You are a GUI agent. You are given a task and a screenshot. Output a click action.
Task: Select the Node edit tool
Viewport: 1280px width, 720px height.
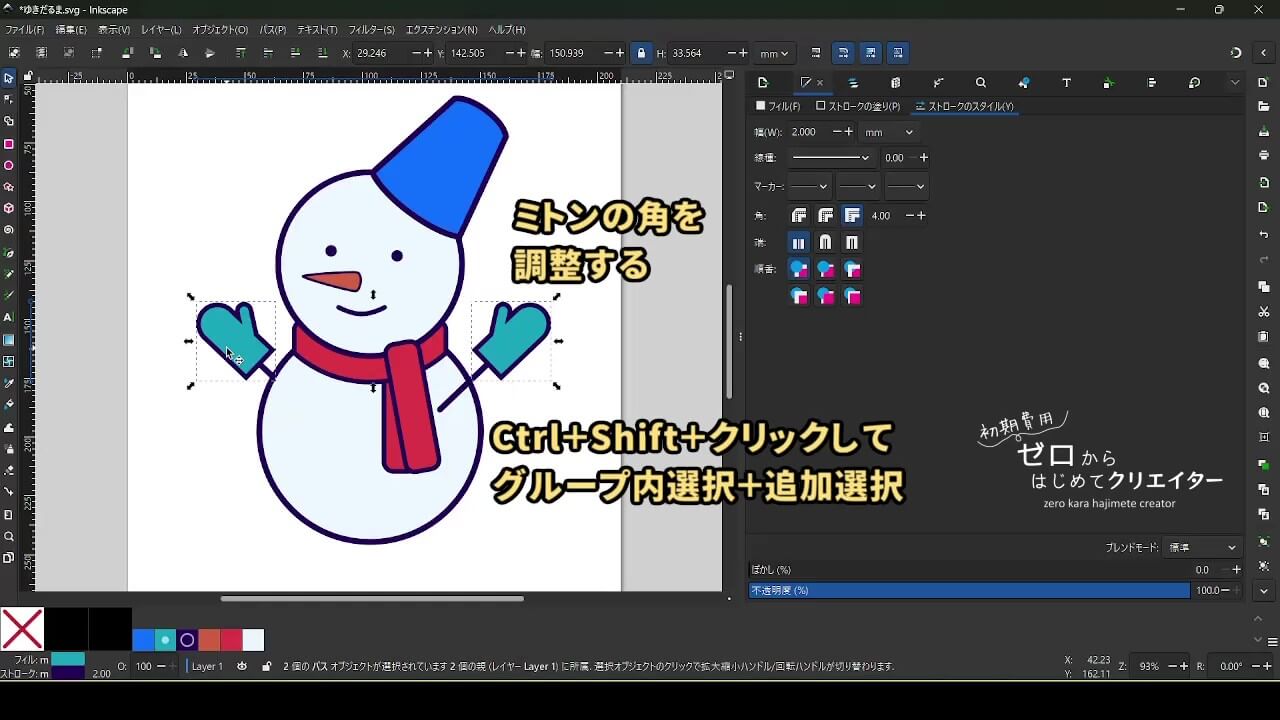tap(9, 99)
